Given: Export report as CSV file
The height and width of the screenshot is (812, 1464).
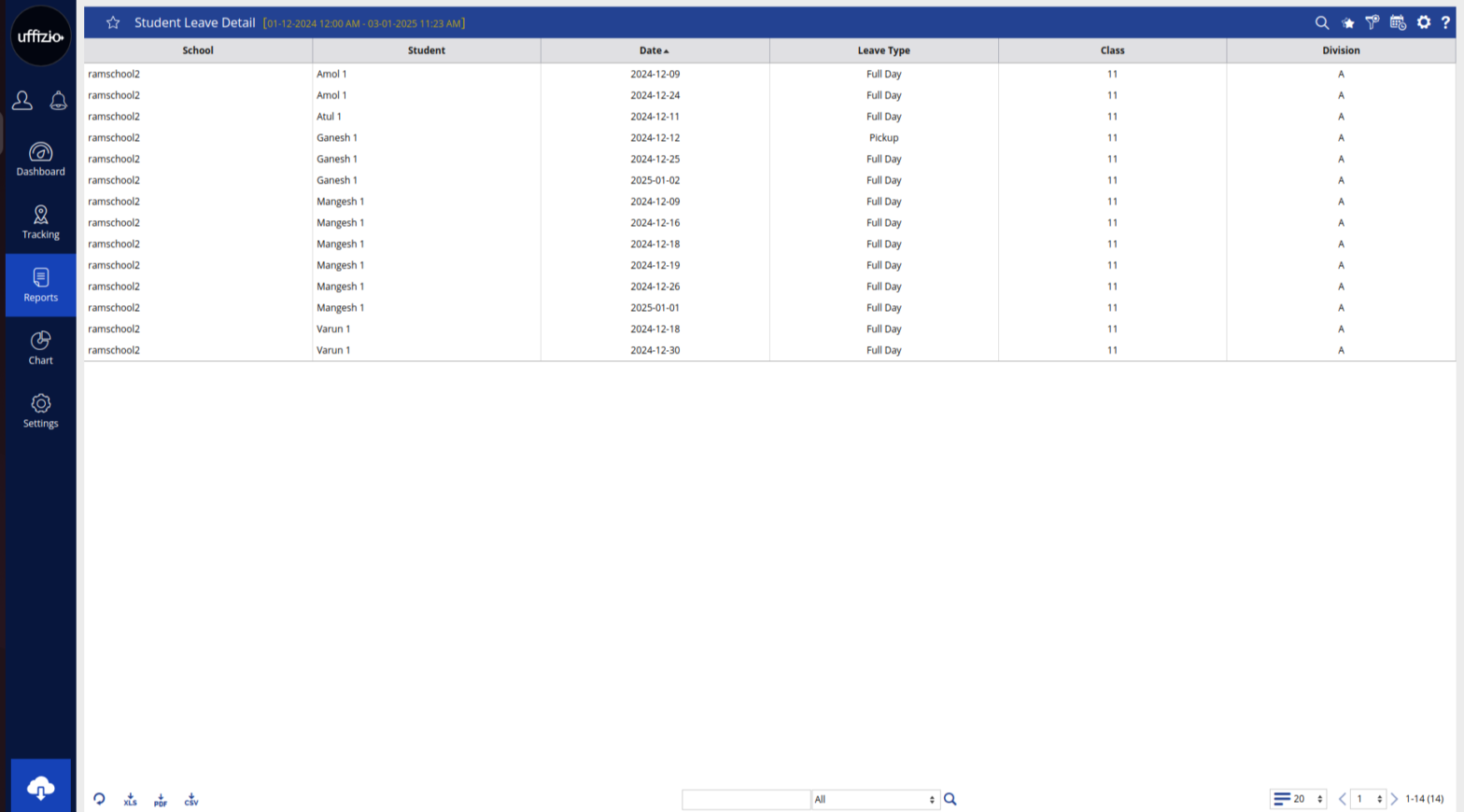Looking at the screenshot, I should tap(191, 800).
